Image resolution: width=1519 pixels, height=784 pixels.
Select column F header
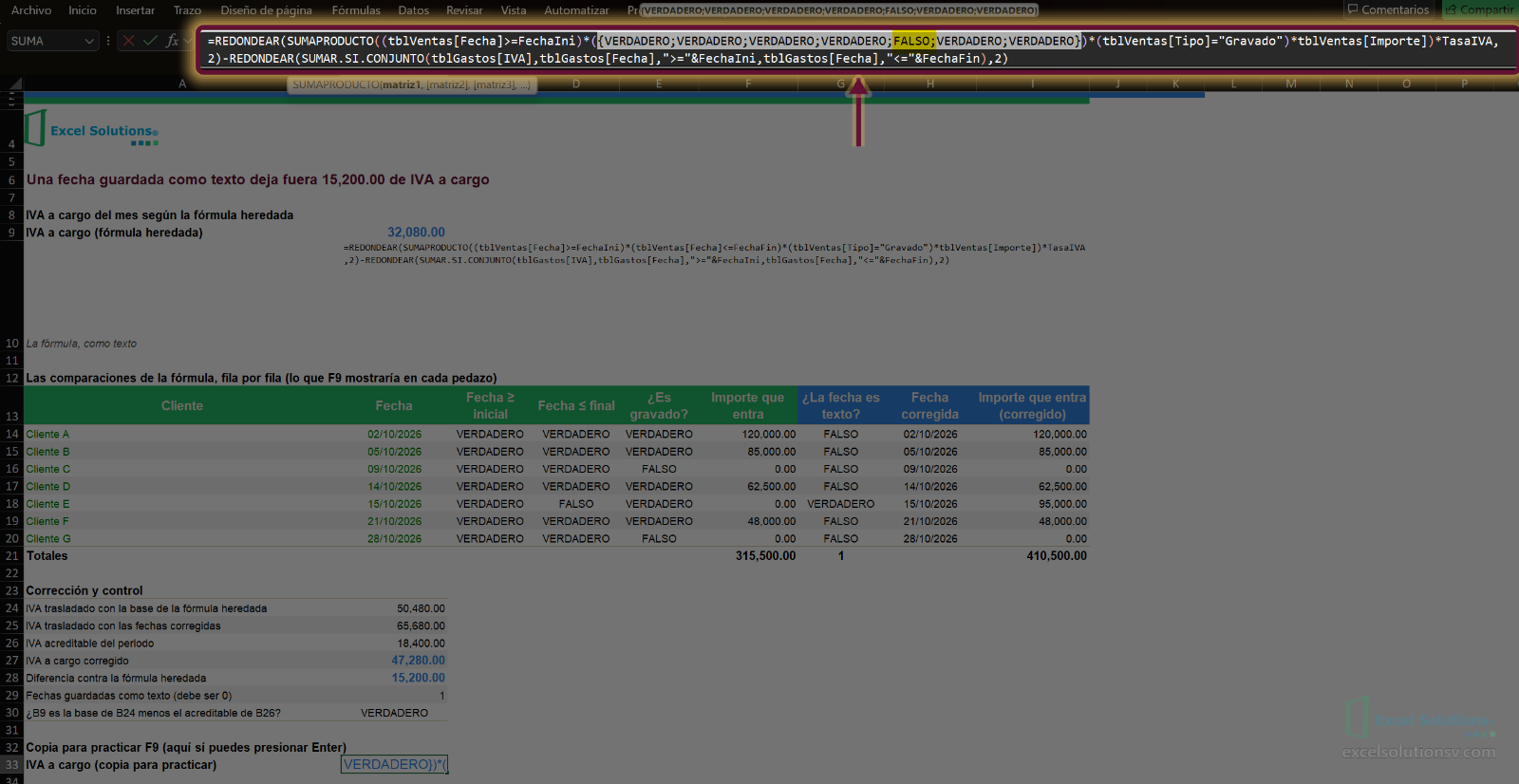(748, 84)
